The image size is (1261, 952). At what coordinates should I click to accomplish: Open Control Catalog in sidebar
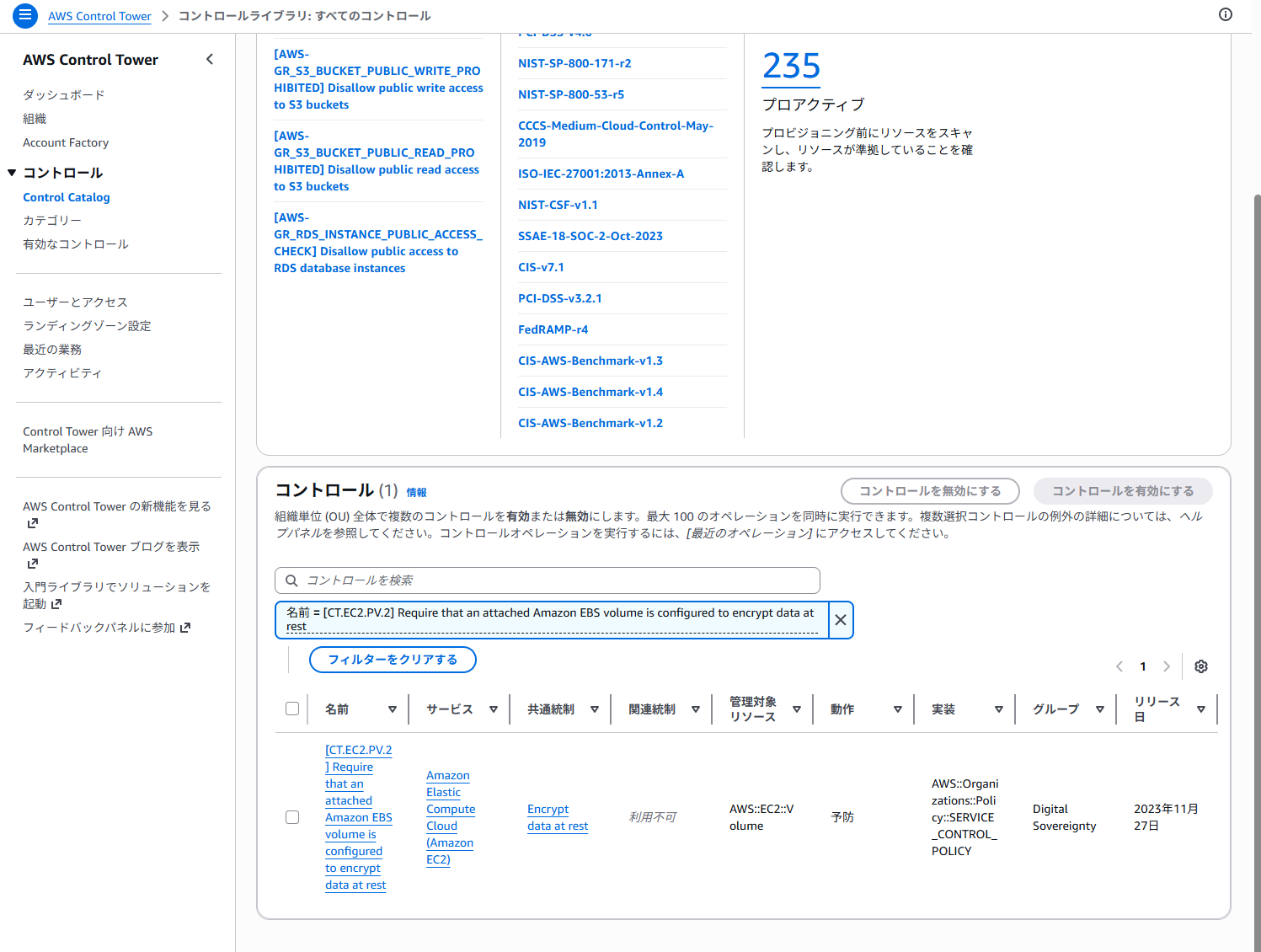tap(67, 197)
